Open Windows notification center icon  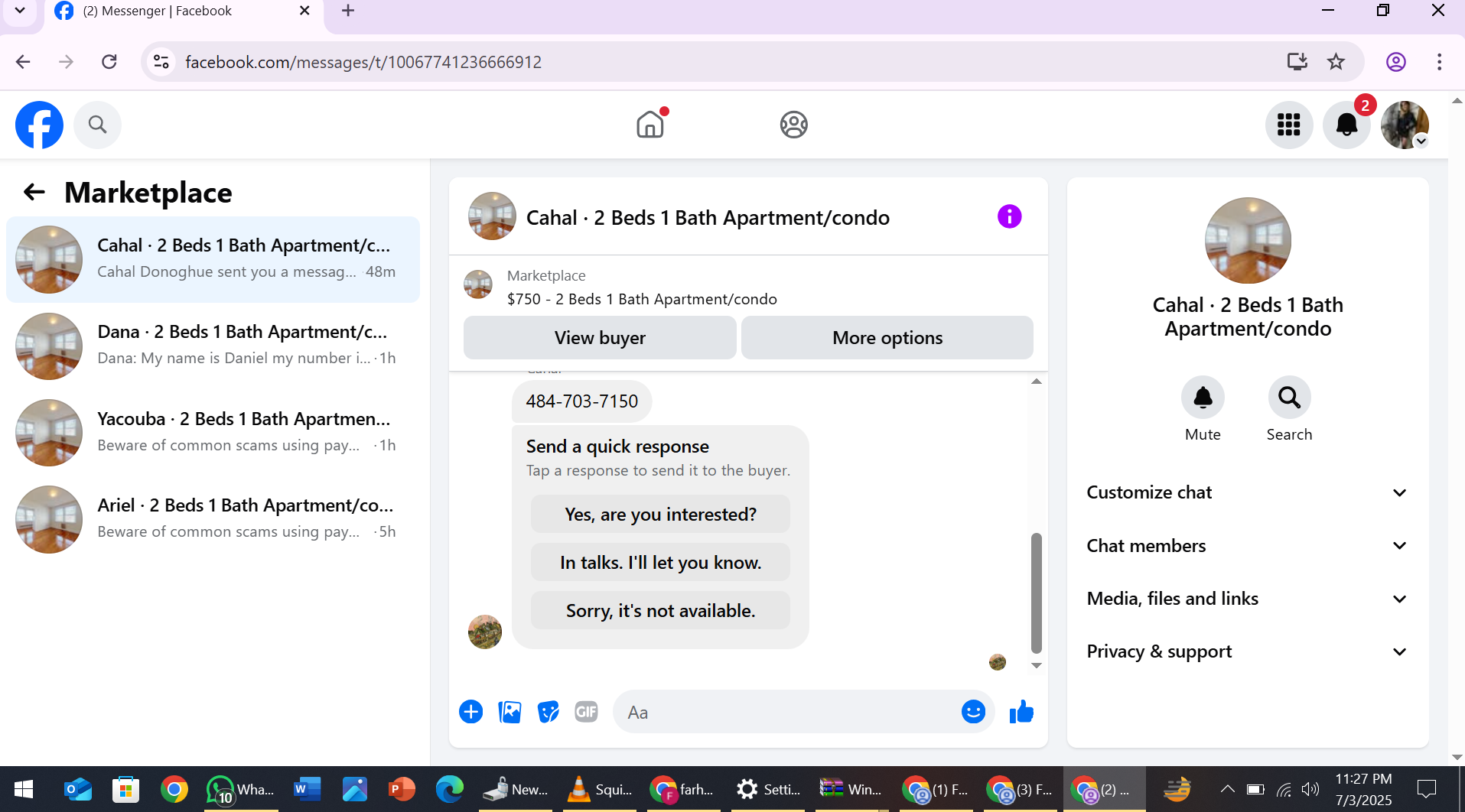pos(1427,789)
